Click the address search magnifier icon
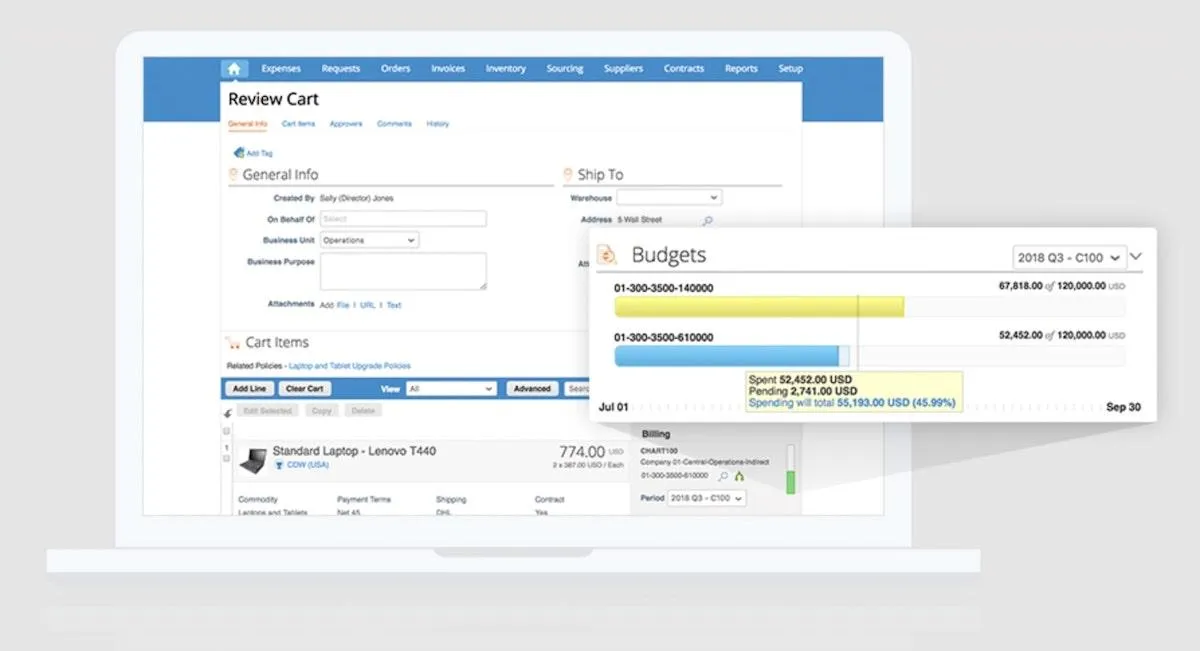The width and height of the screenshot is (1200, 651). 708,220
